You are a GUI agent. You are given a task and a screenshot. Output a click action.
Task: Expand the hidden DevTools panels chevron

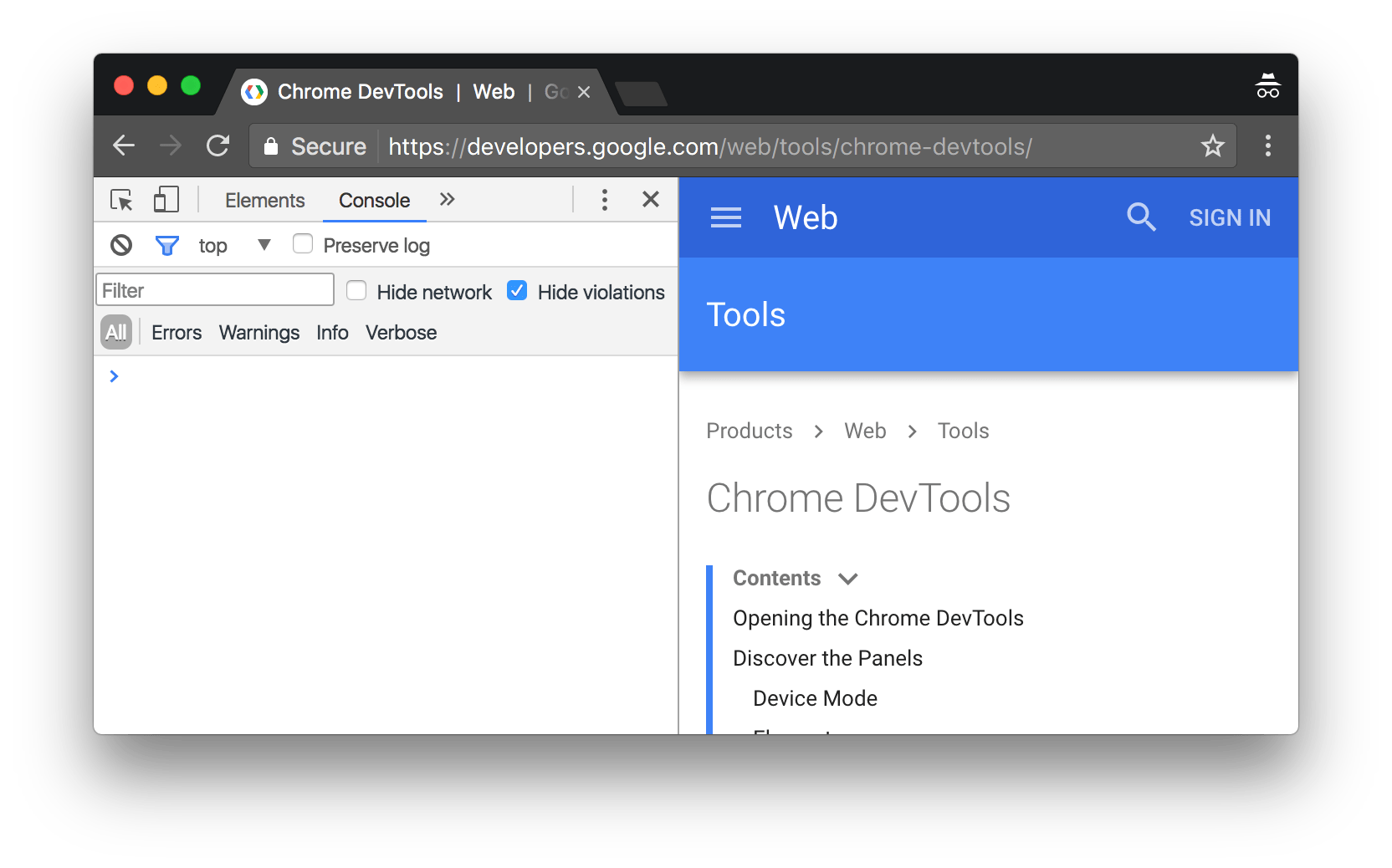(x=448, y=199)
